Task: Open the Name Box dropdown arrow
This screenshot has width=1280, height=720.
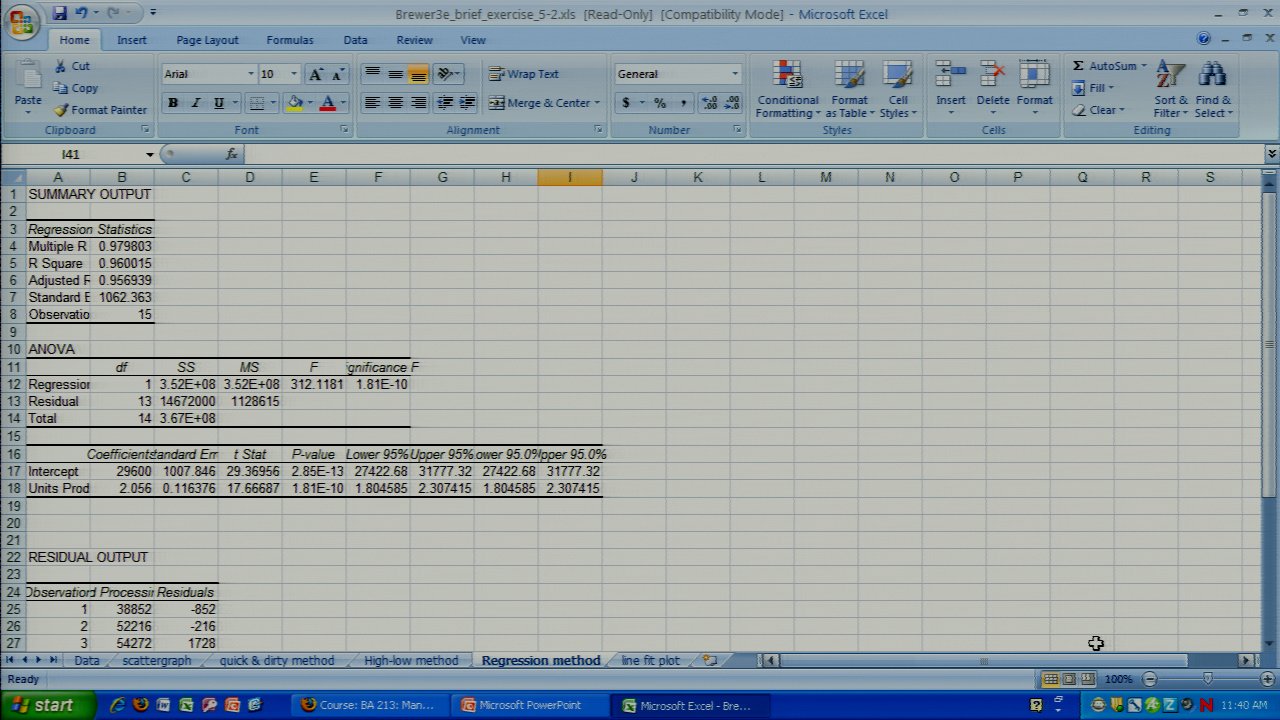Action: tap(149, 155)
